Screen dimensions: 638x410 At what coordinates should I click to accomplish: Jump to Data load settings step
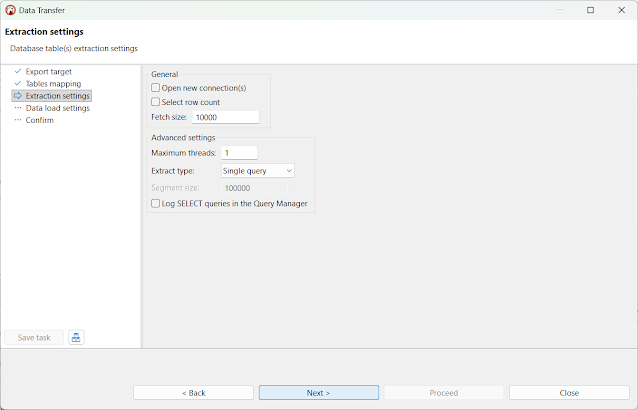57,108
